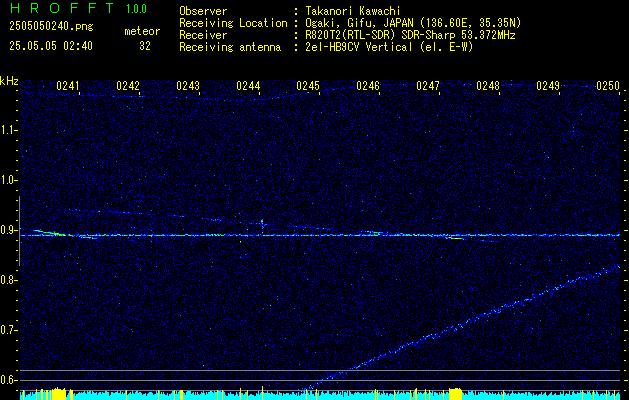
Task: Click the 0244 time marker
Action: click(248, 86)
